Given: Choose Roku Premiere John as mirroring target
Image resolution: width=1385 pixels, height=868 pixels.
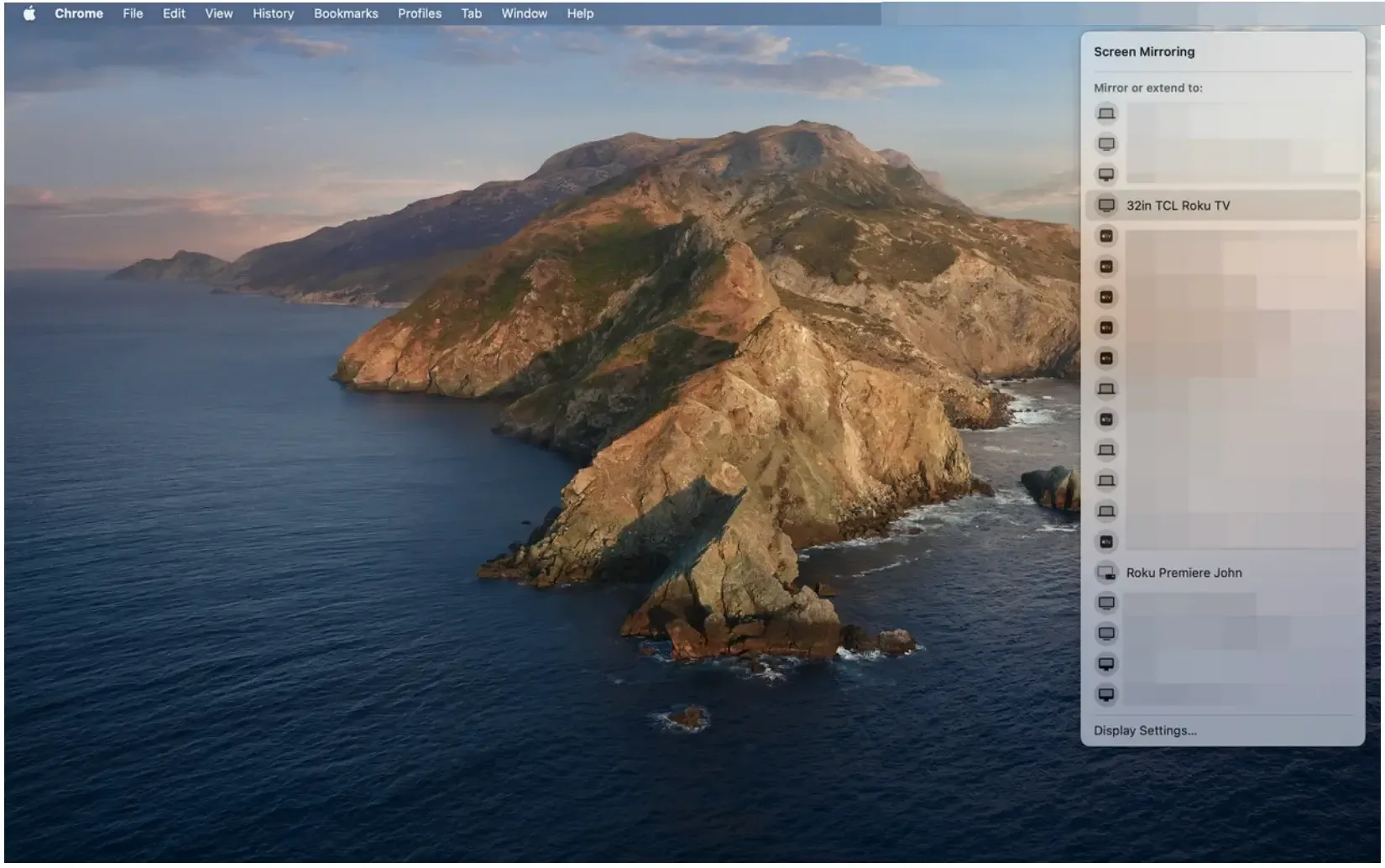Looking at the screenshot, I should (x=1222, y=573).
